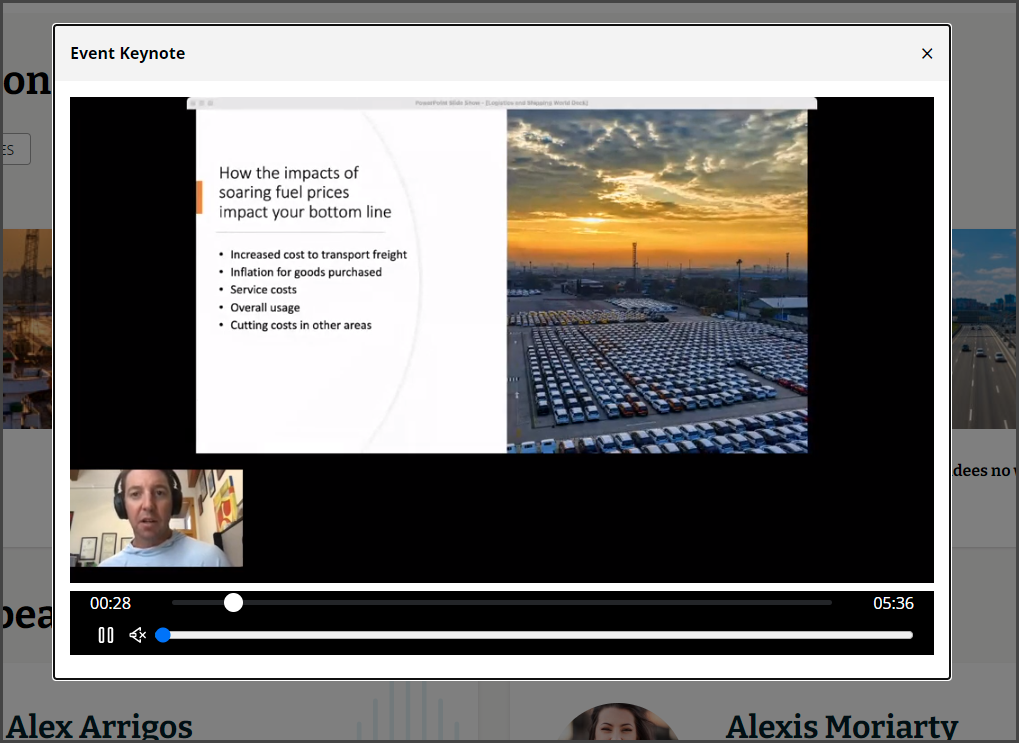The image size is (1019, 743).
Task: Pause the keynote video
Action: 106,635
